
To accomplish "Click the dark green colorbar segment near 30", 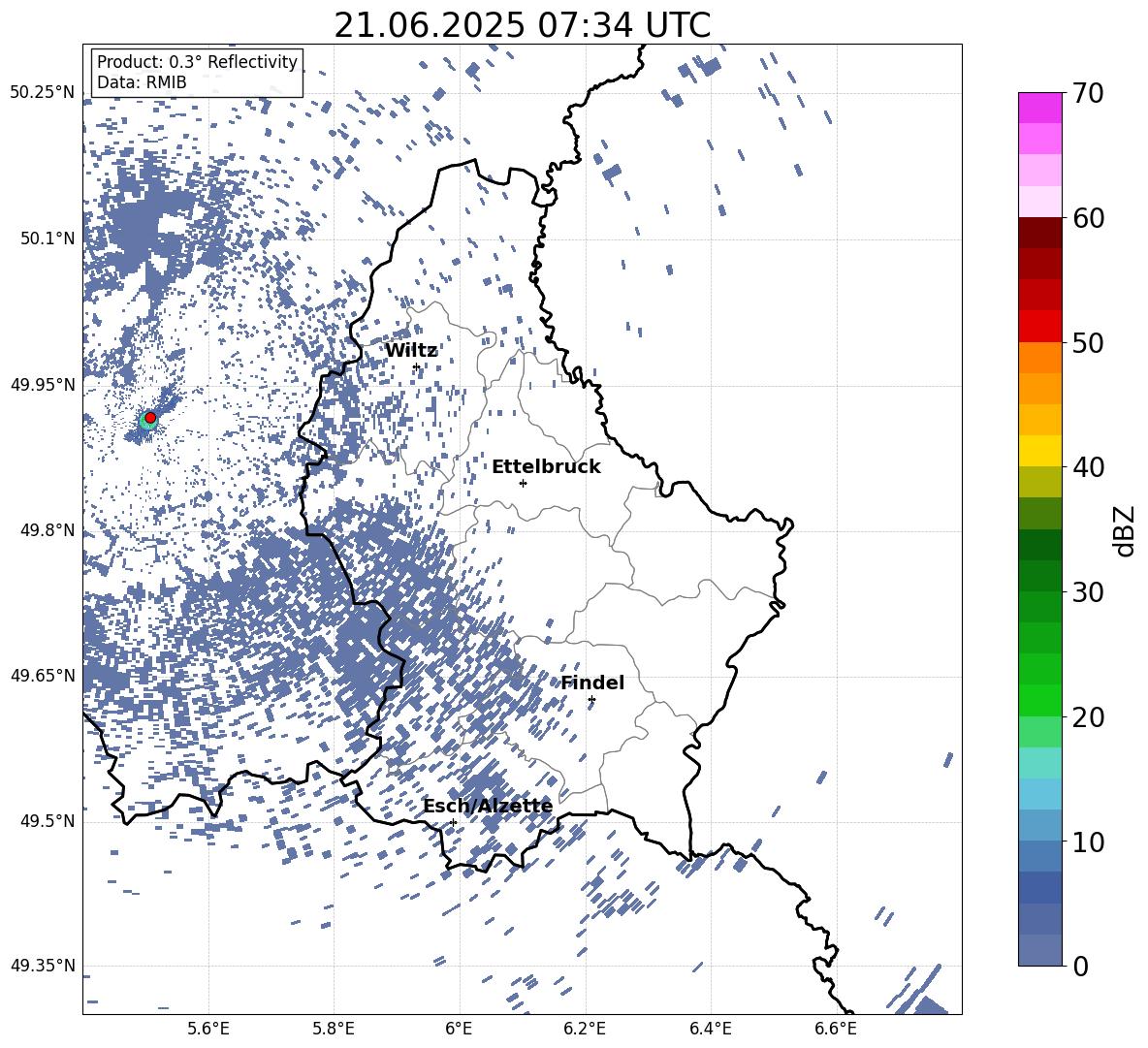I will click(x=1040, y=576).
